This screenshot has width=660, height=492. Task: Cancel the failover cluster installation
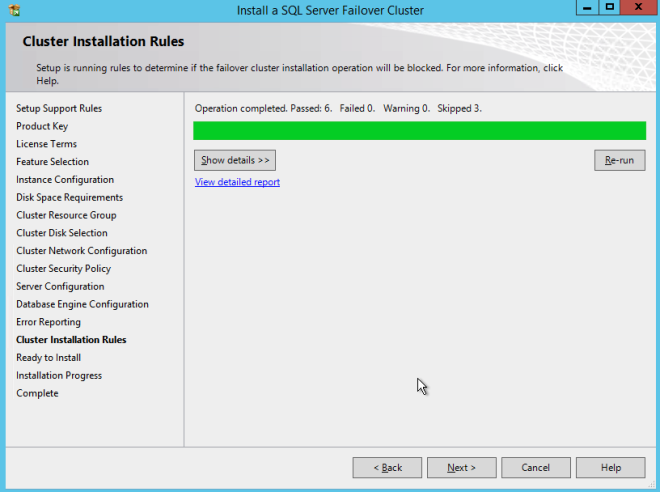coord(536,468)
